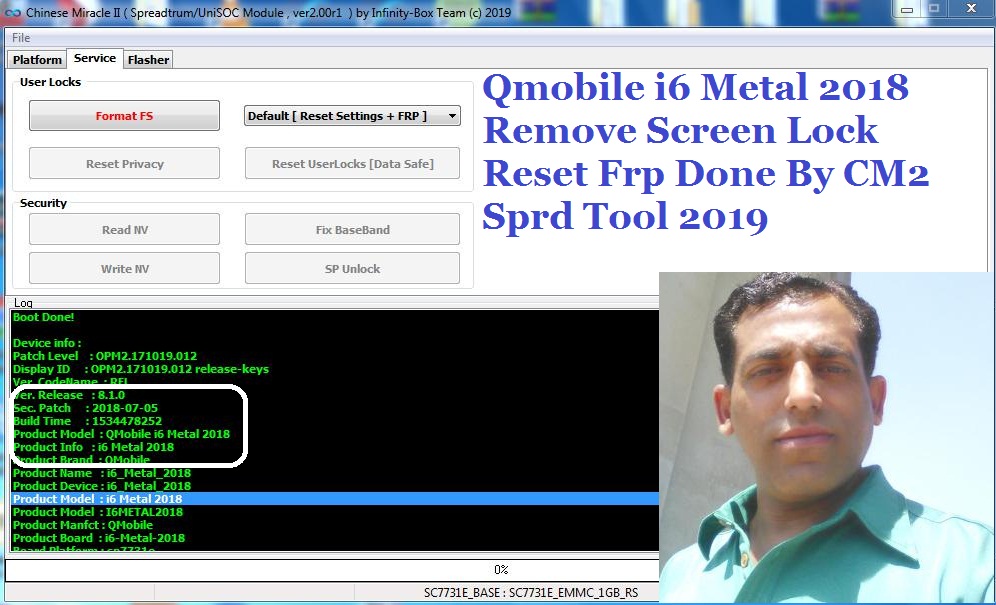This screenshot has width=996, height=605.
Task: Switch to the Platform tab
Action: [x=37, y=60]
